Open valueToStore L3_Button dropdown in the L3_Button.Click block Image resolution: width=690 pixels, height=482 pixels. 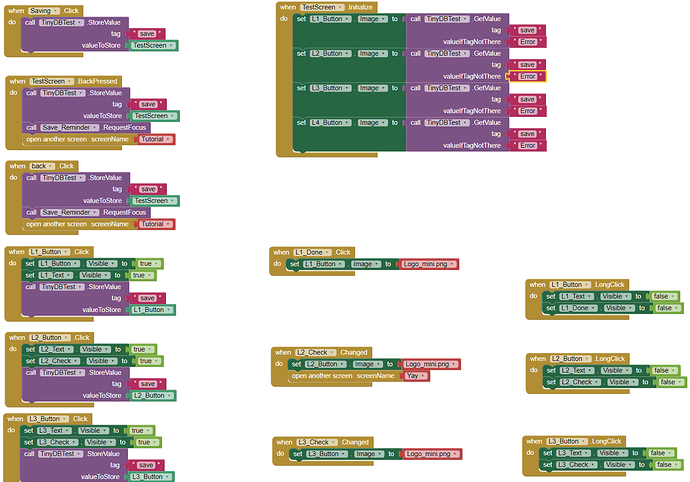[151, 477]
